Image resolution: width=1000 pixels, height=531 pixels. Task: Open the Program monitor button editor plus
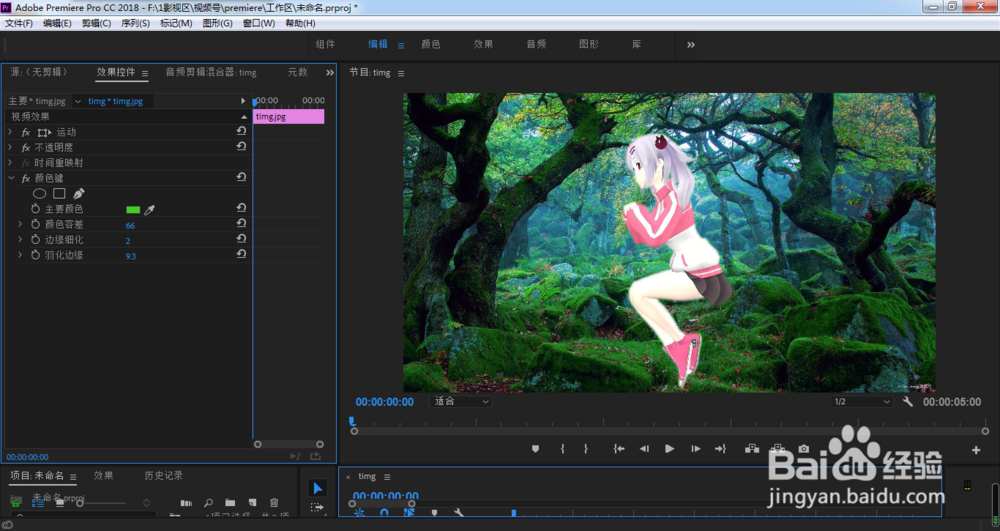[976, 450]
